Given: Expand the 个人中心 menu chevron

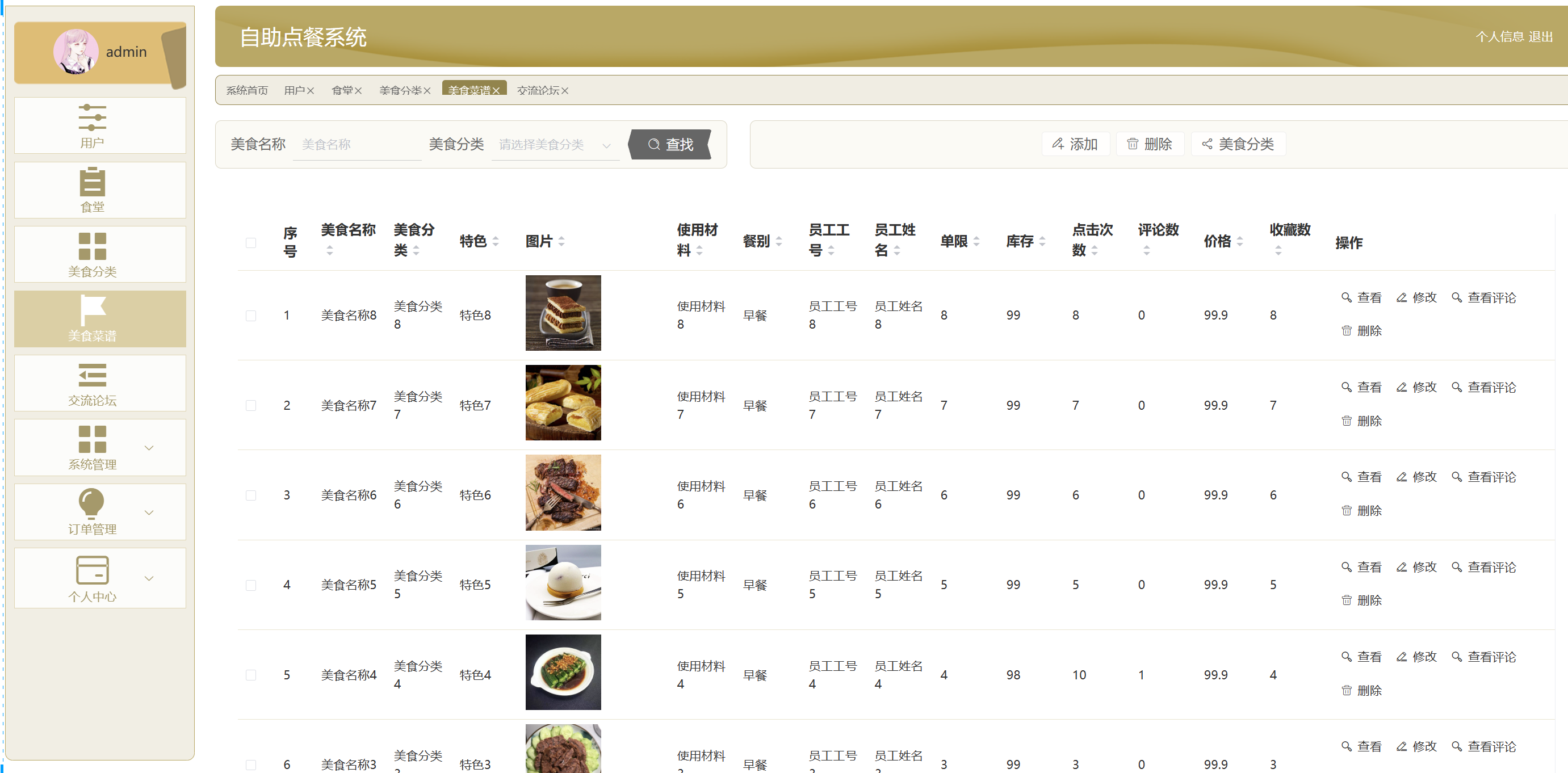Looking at the screenshot, I should click(149, 578).
